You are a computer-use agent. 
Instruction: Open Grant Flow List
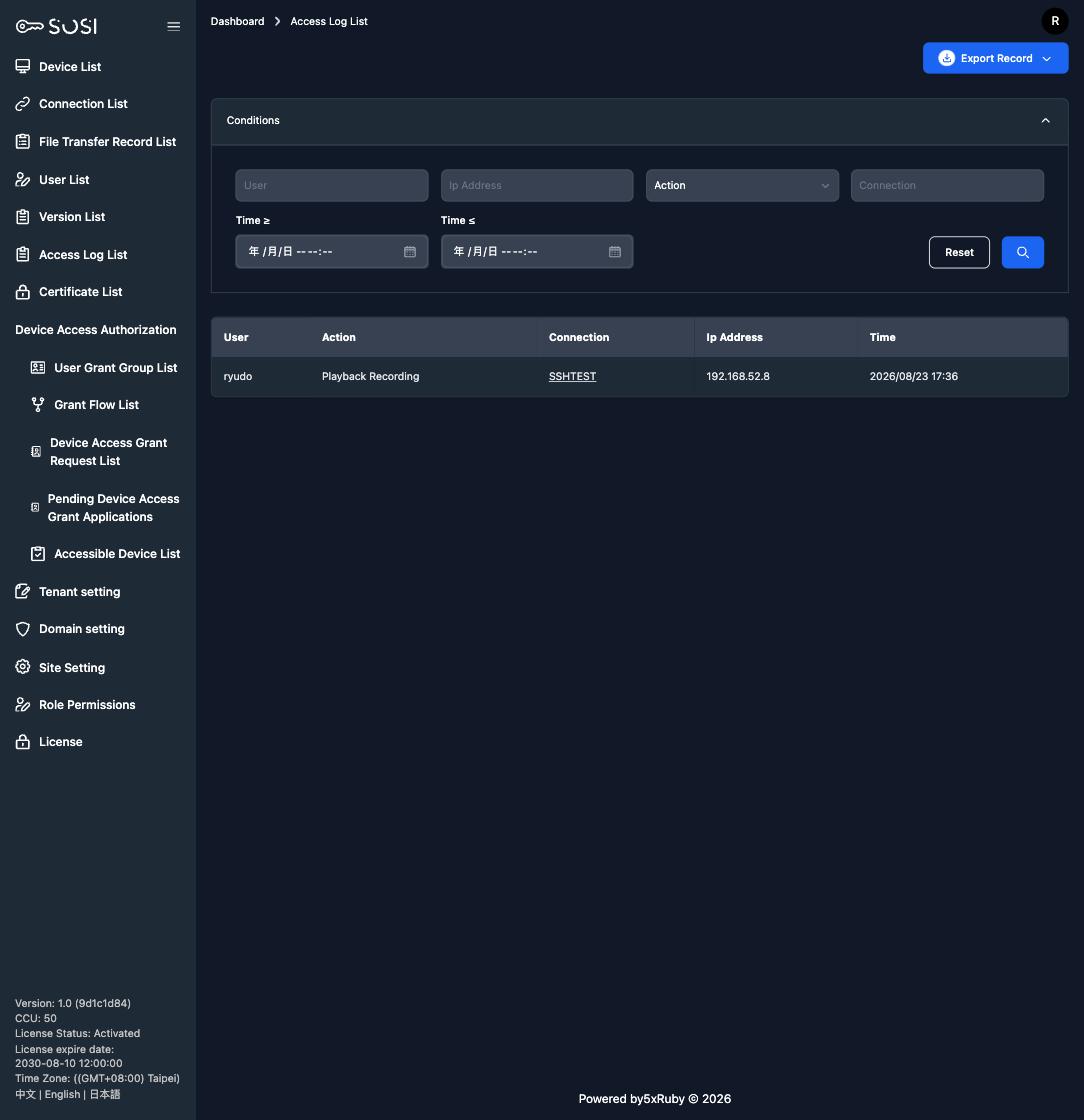96,404
